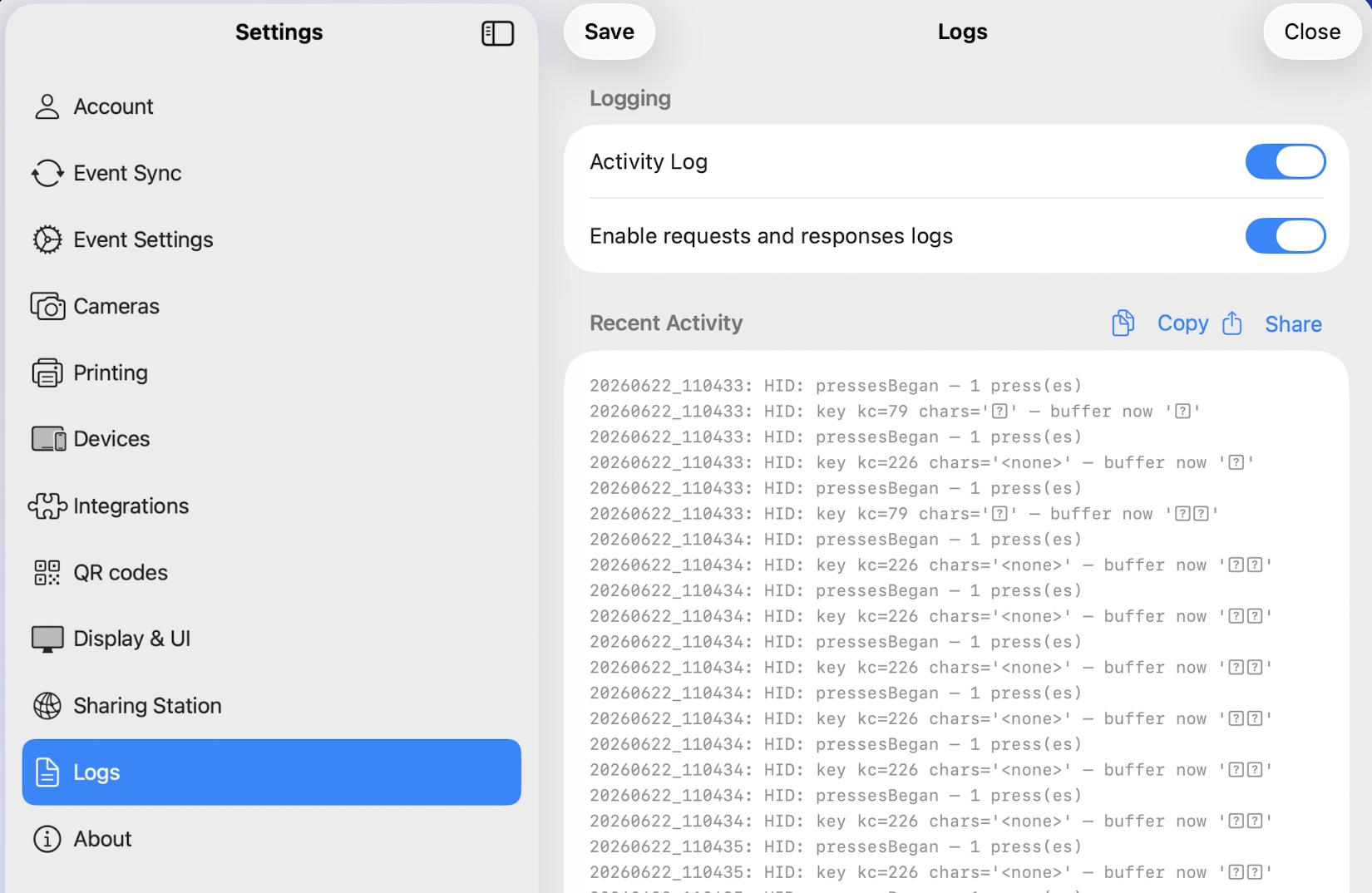
Task: Click the Event Settings gear icon
Action: coord(47,239)
